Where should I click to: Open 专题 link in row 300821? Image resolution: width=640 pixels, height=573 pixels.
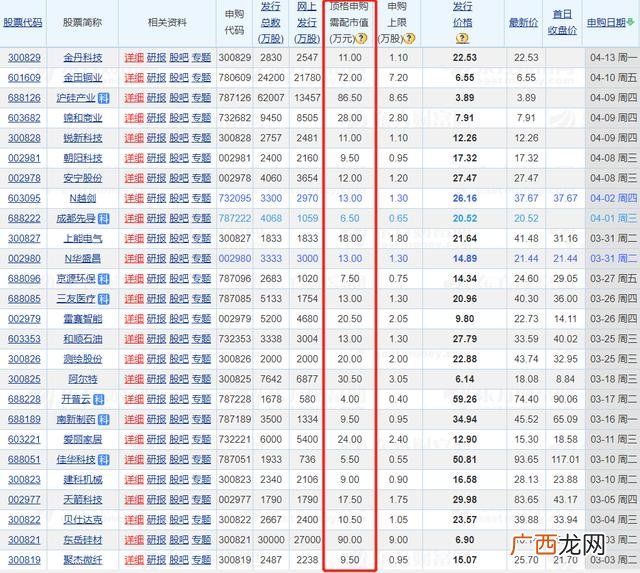(201, 540)
